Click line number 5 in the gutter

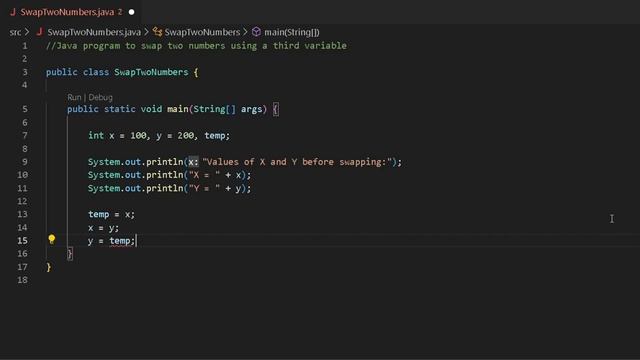pyautogui.click(x=25, y=109)
